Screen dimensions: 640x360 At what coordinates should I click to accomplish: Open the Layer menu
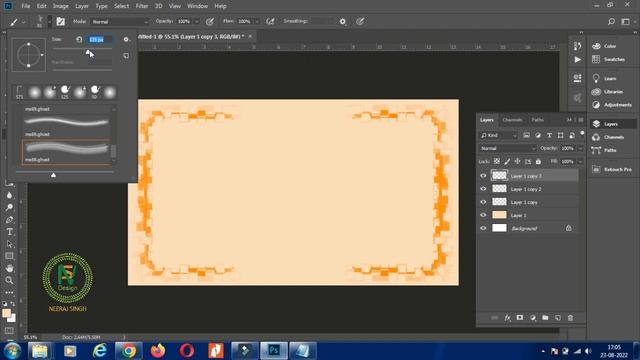[x=82, y=6]
